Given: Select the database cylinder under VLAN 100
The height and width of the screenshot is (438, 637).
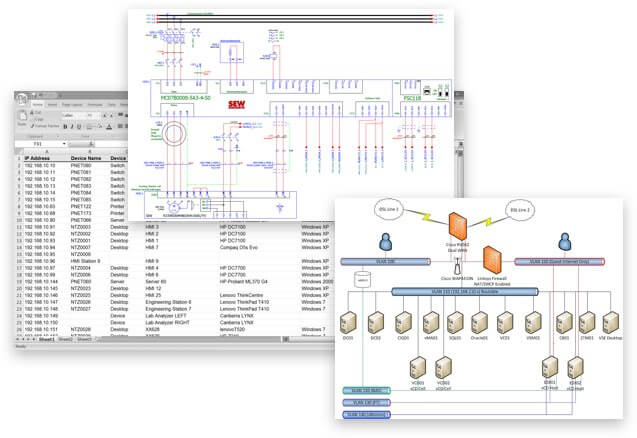Looking at the screenshot, I should click(x=362, y=280).
